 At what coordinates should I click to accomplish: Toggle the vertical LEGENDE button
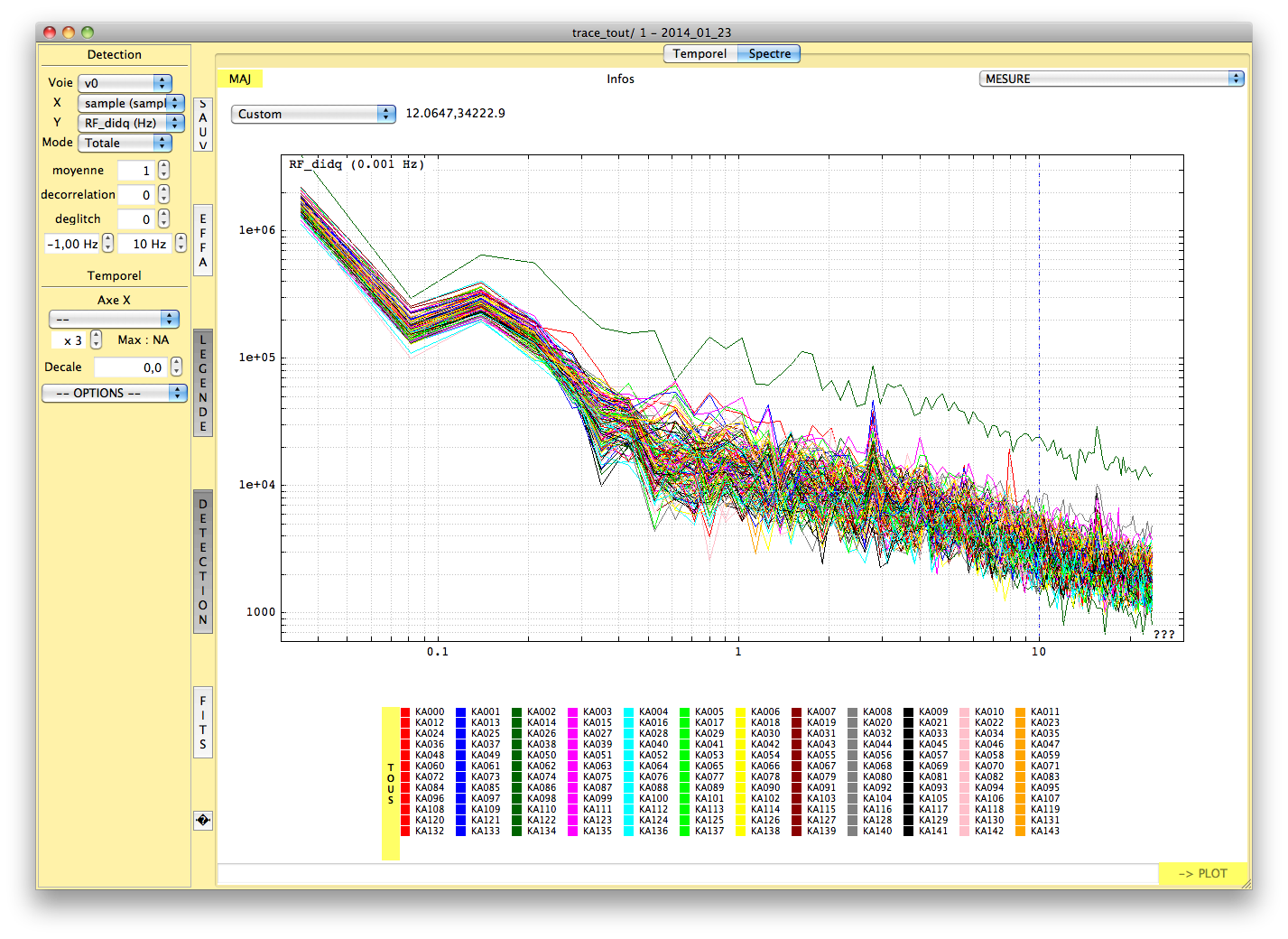(203, 383)
